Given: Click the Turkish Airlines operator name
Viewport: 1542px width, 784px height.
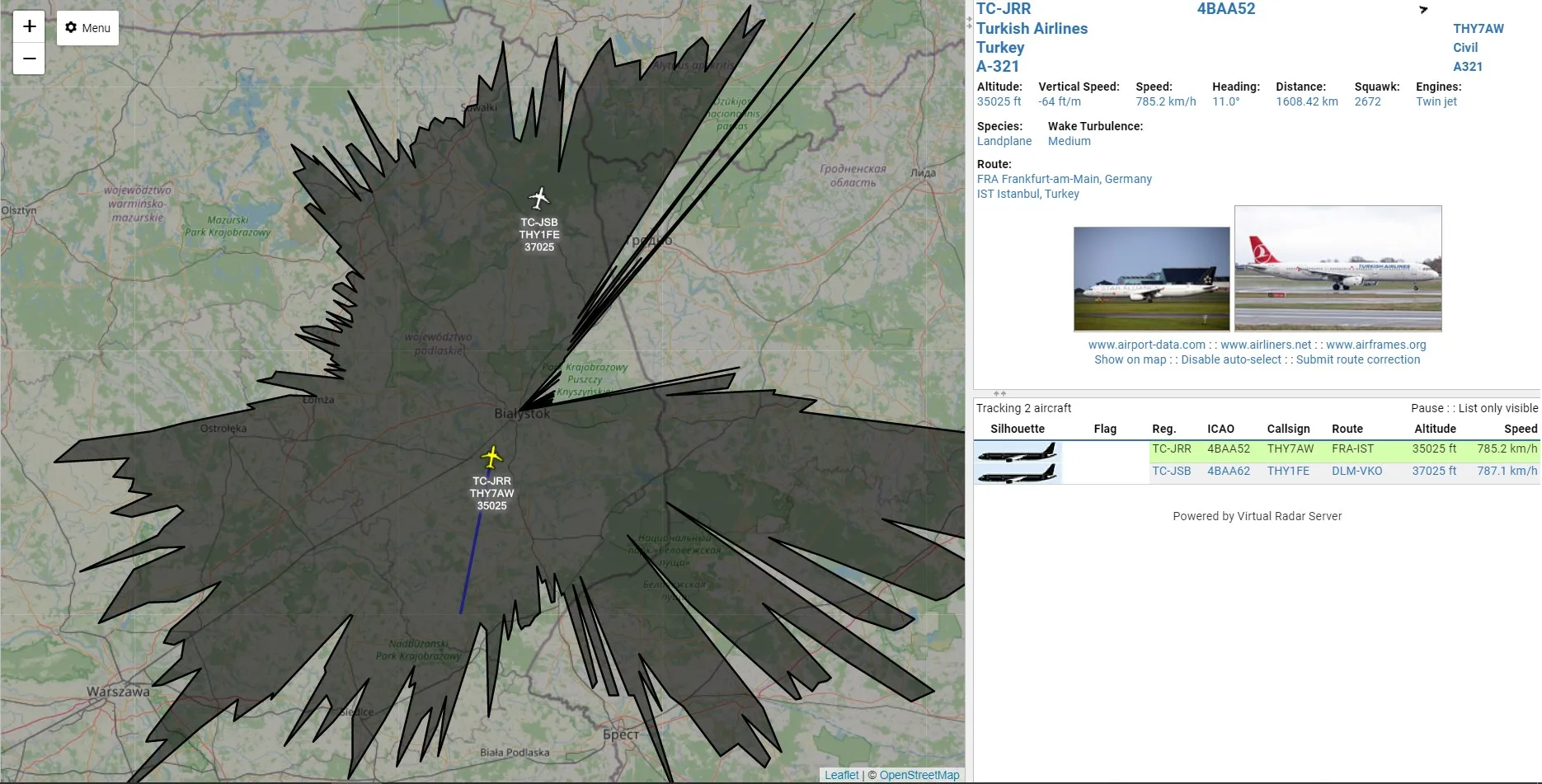Looking at the screenshot, I should [x=1032, y=29].
